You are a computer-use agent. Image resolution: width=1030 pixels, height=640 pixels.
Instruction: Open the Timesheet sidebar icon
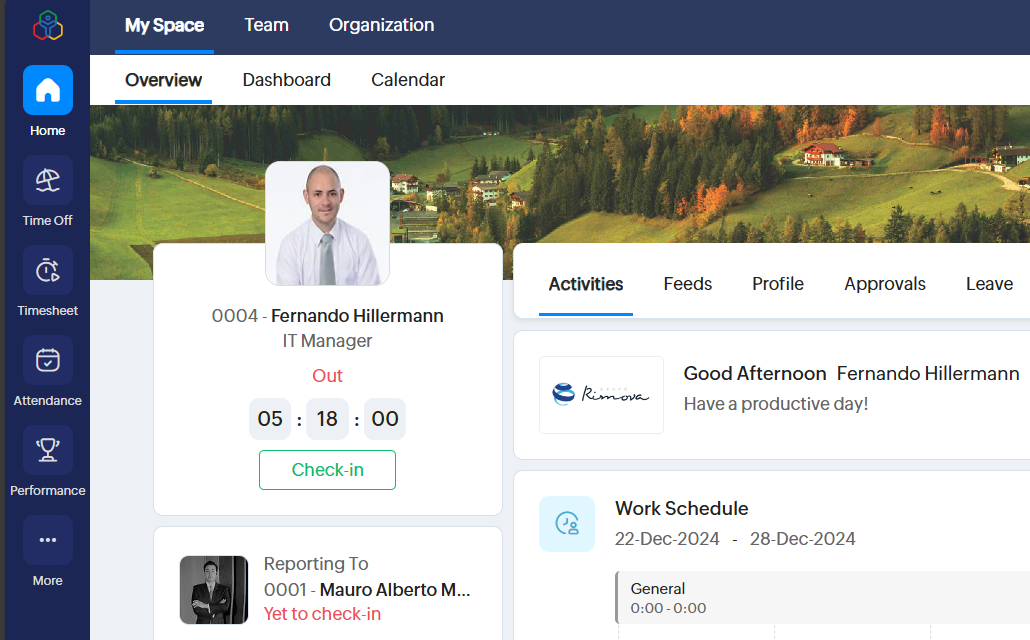tap(48, 271)
